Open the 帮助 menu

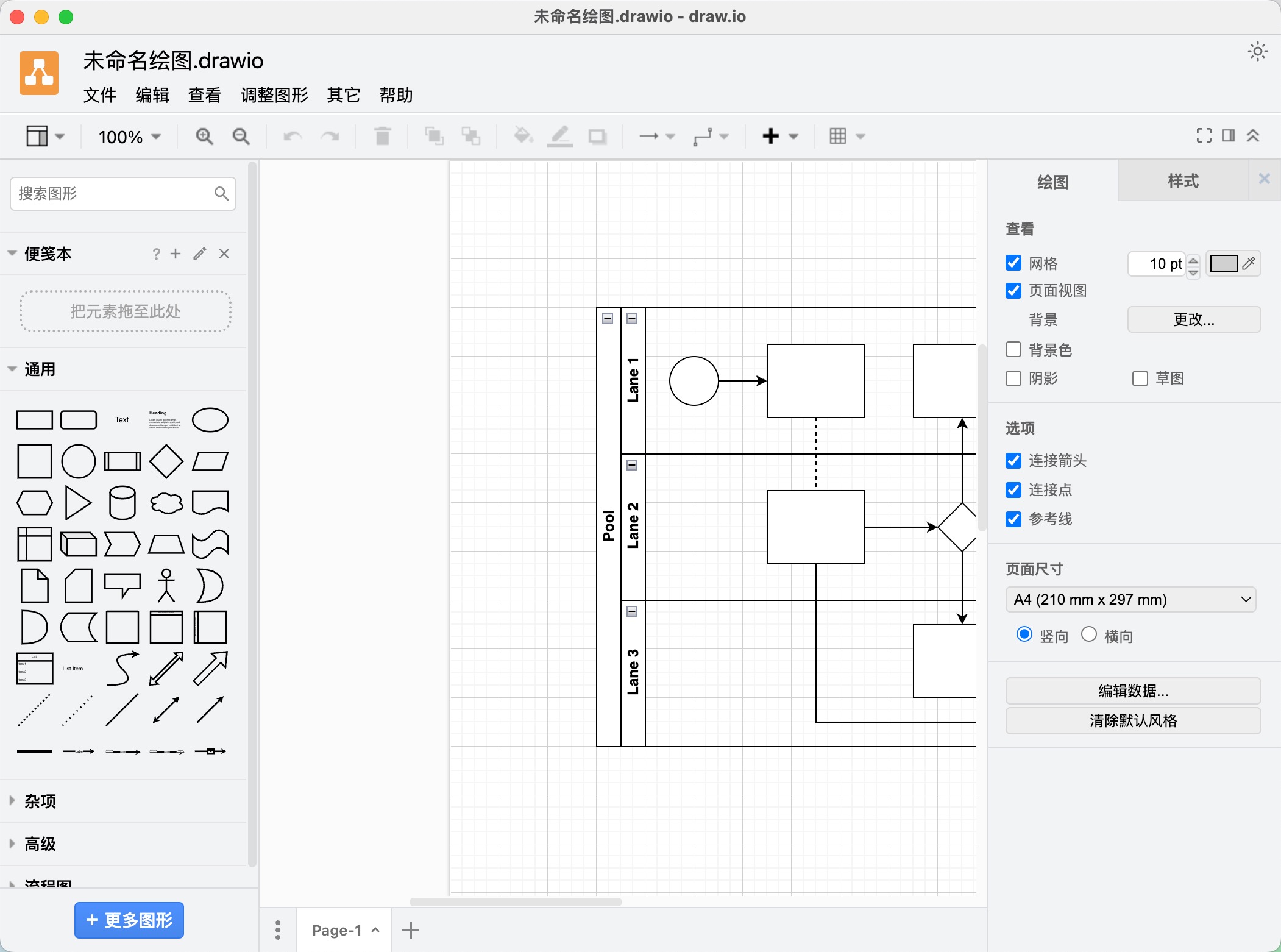[x=396, y=95]
